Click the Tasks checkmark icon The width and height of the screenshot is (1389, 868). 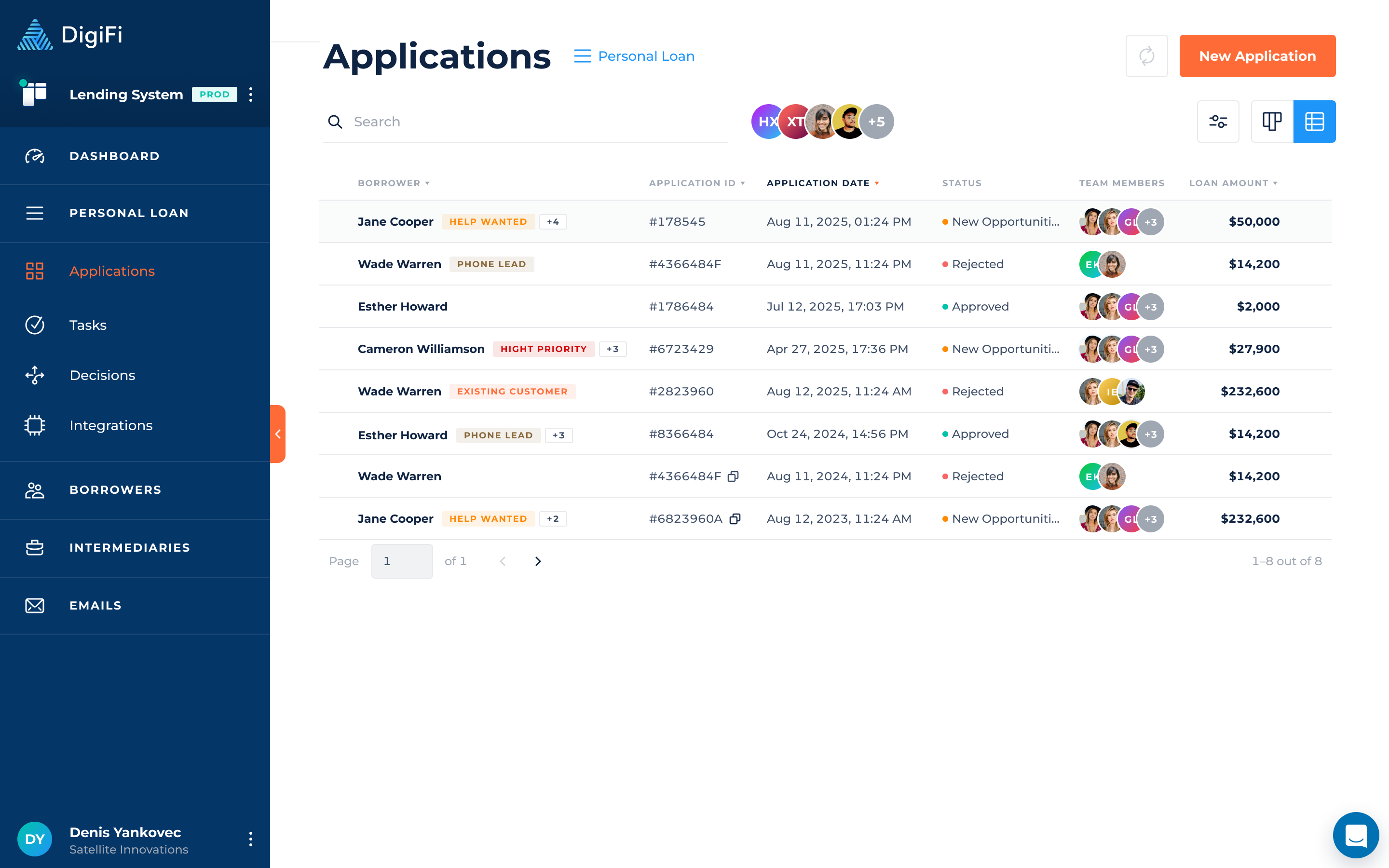coord(34,325)
